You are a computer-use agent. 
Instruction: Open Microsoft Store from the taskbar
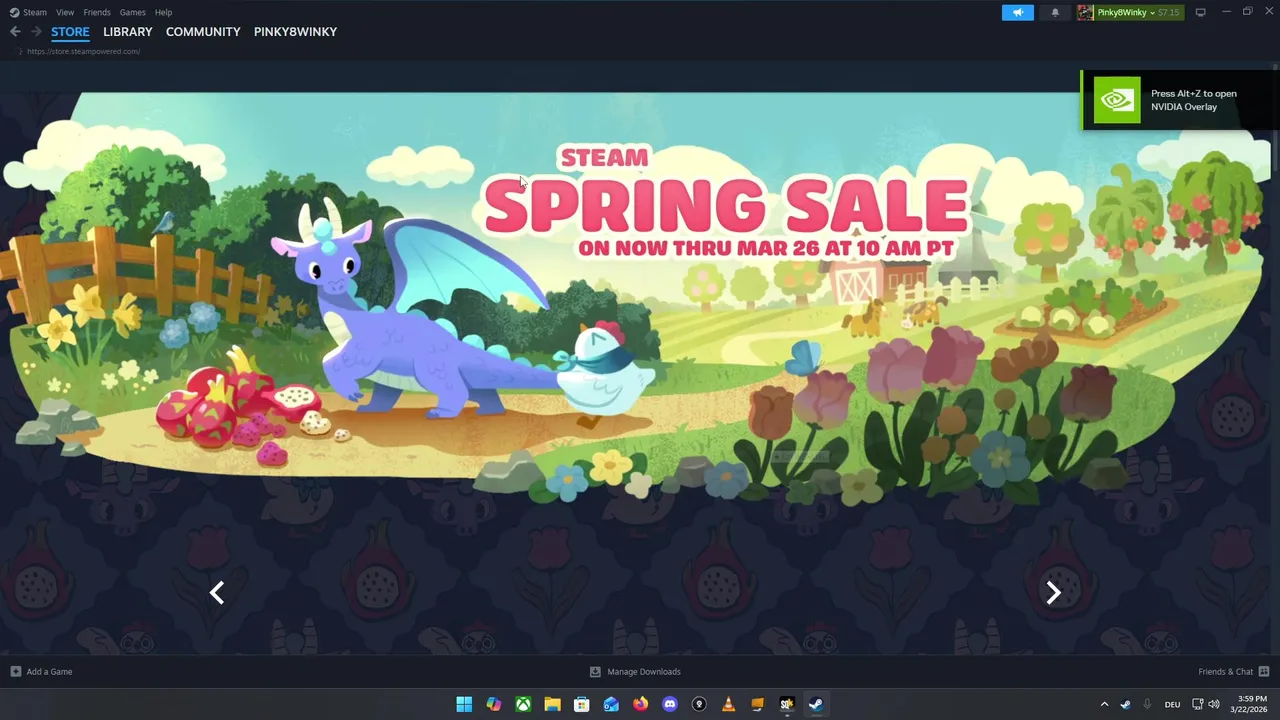[x=581, y=704]
